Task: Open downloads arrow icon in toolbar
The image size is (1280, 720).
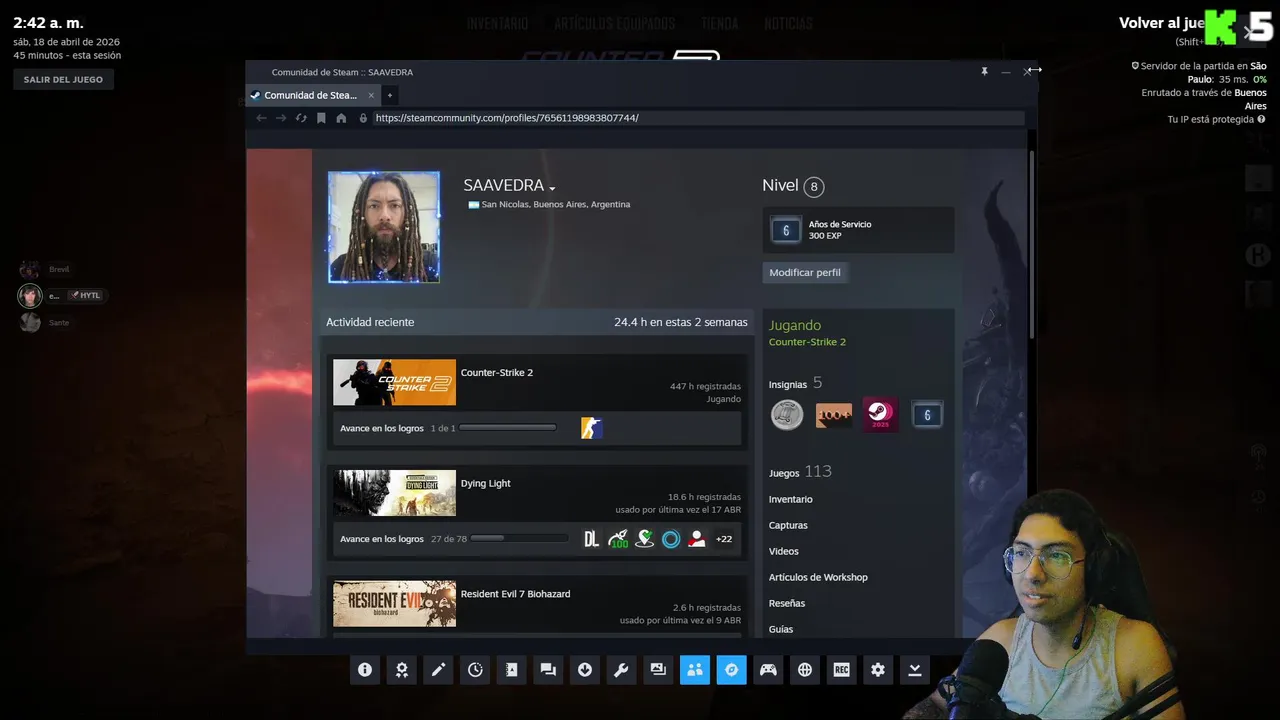Action: pyautogui.click(x=585, y=670)
